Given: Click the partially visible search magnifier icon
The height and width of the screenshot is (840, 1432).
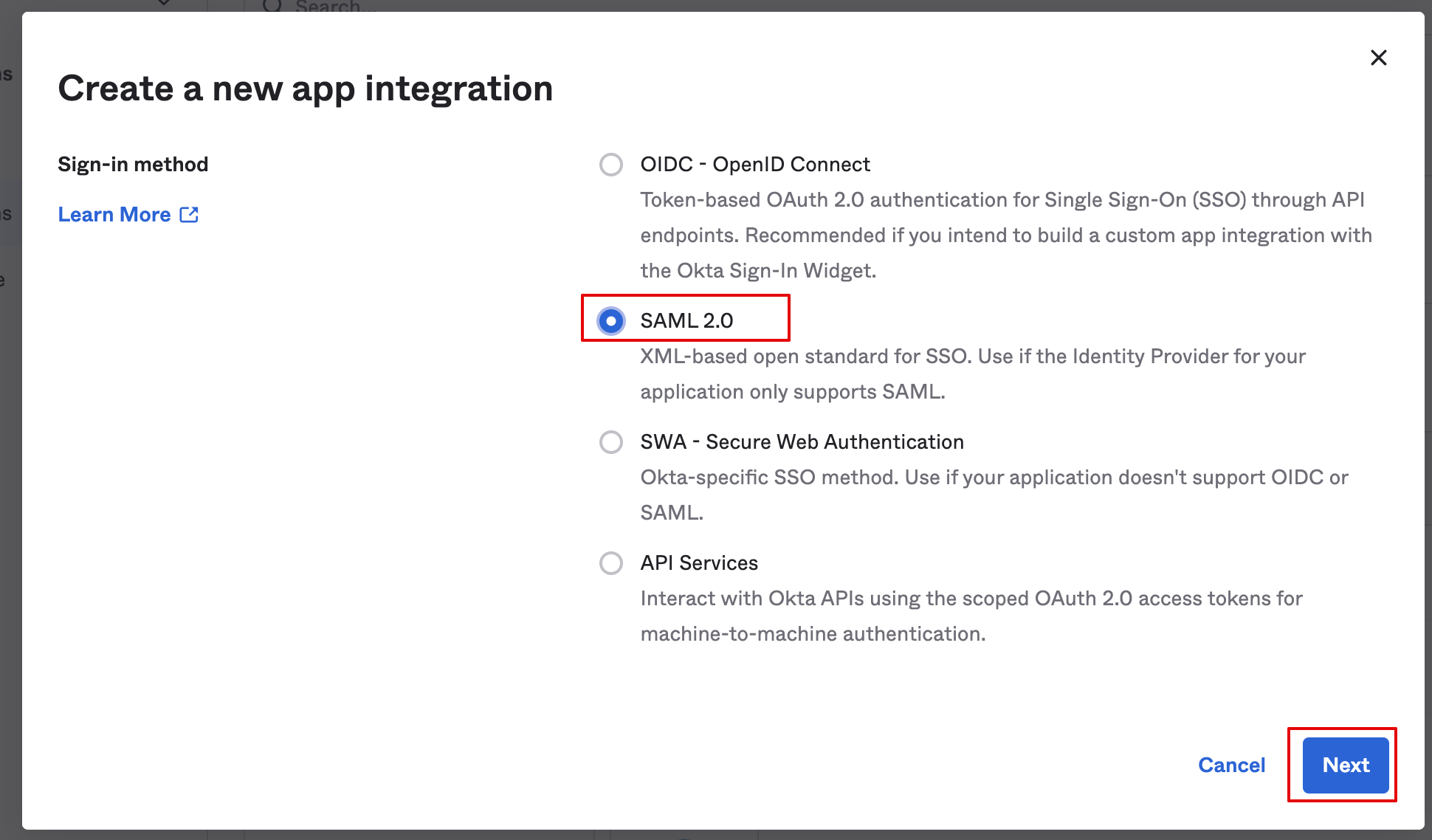Looking at the screenshot, I should 272,5.
